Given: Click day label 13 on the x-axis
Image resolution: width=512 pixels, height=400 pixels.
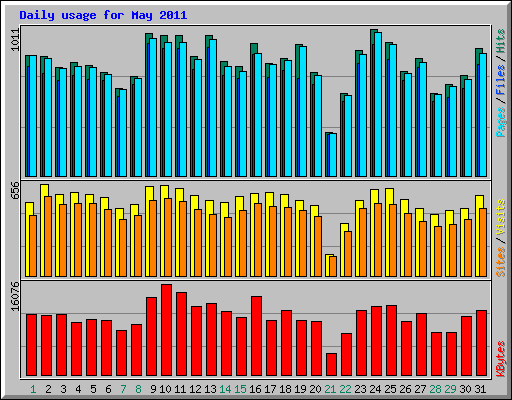Looking at the screenshot, I should pos(210,389).
